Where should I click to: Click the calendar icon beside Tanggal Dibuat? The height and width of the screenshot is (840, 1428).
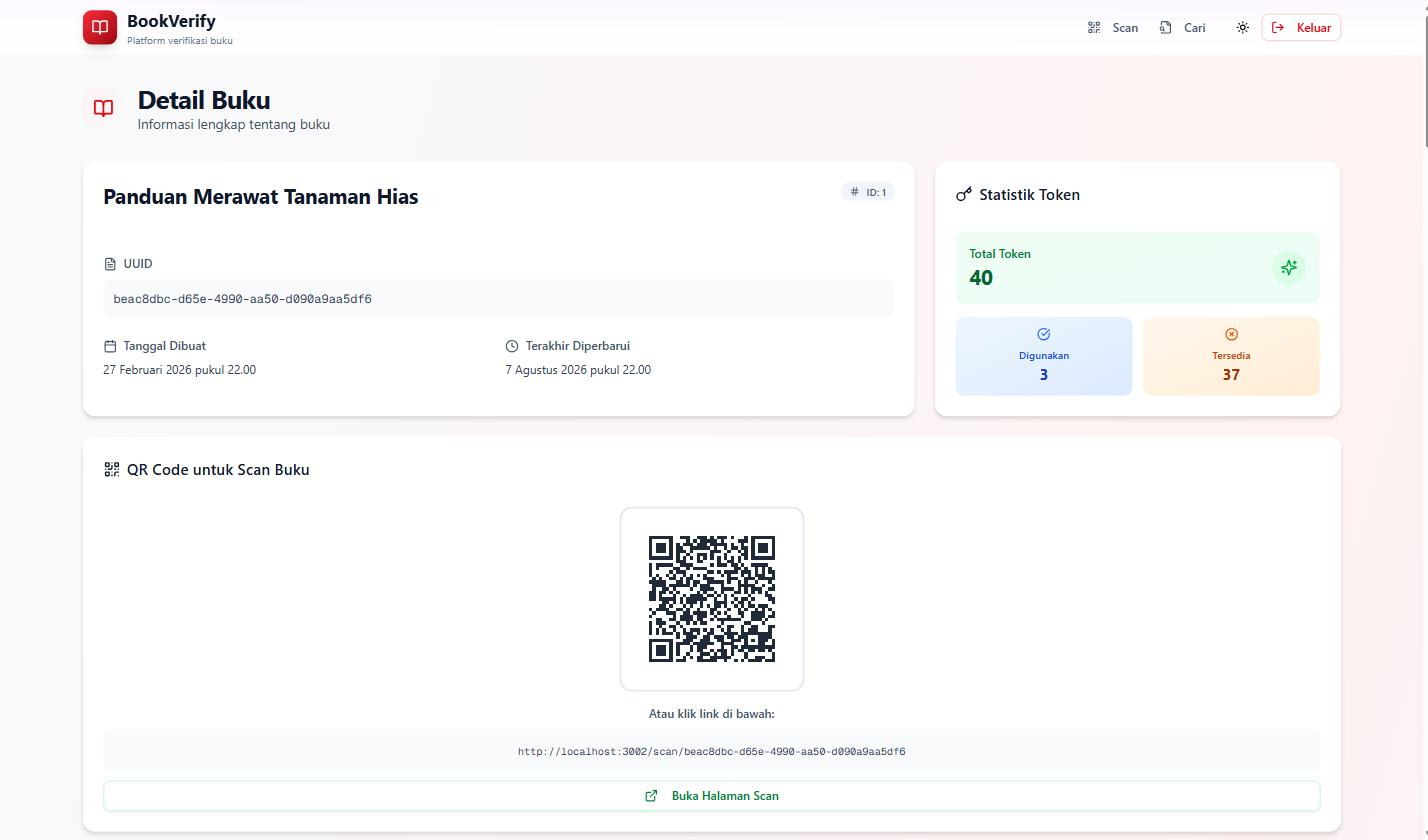(110, 346)
